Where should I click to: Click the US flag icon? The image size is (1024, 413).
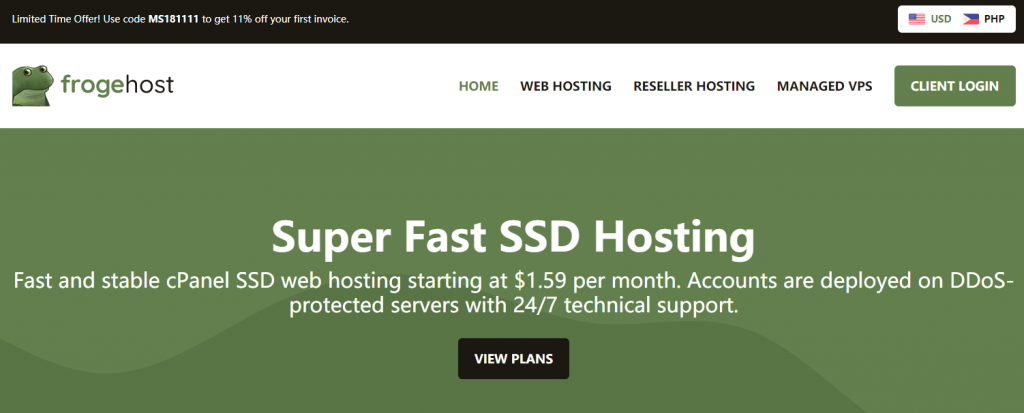916,19
